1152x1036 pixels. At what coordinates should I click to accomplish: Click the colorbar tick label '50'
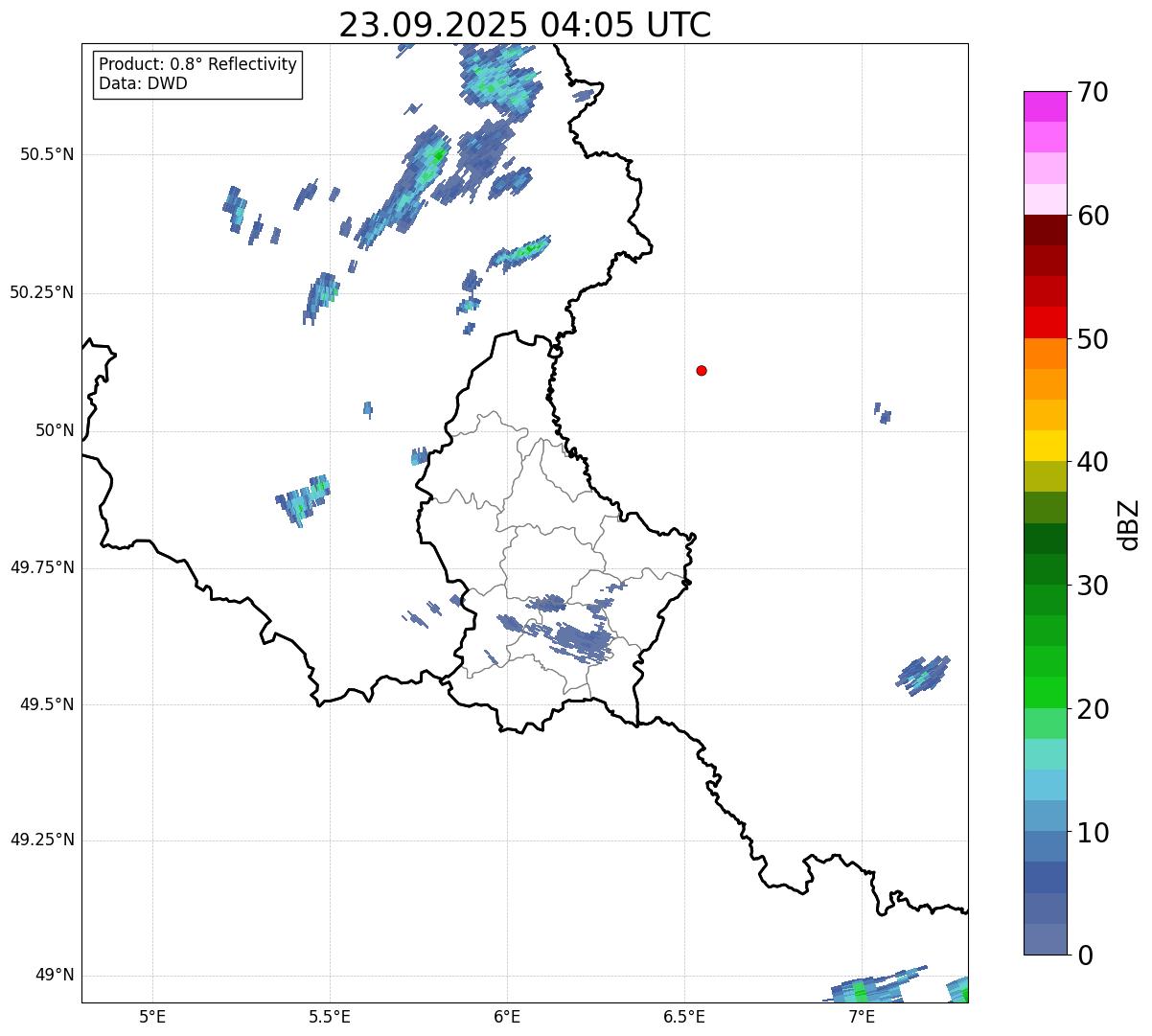pyautogui.click(x=1093, y=339)
